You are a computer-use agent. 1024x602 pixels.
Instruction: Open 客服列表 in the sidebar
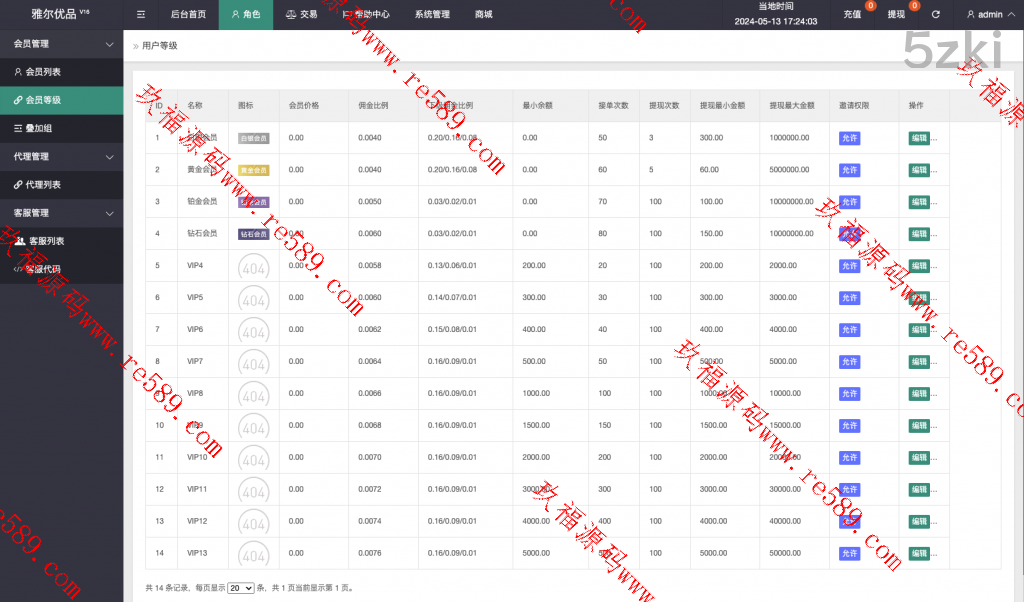coord(46,241)
